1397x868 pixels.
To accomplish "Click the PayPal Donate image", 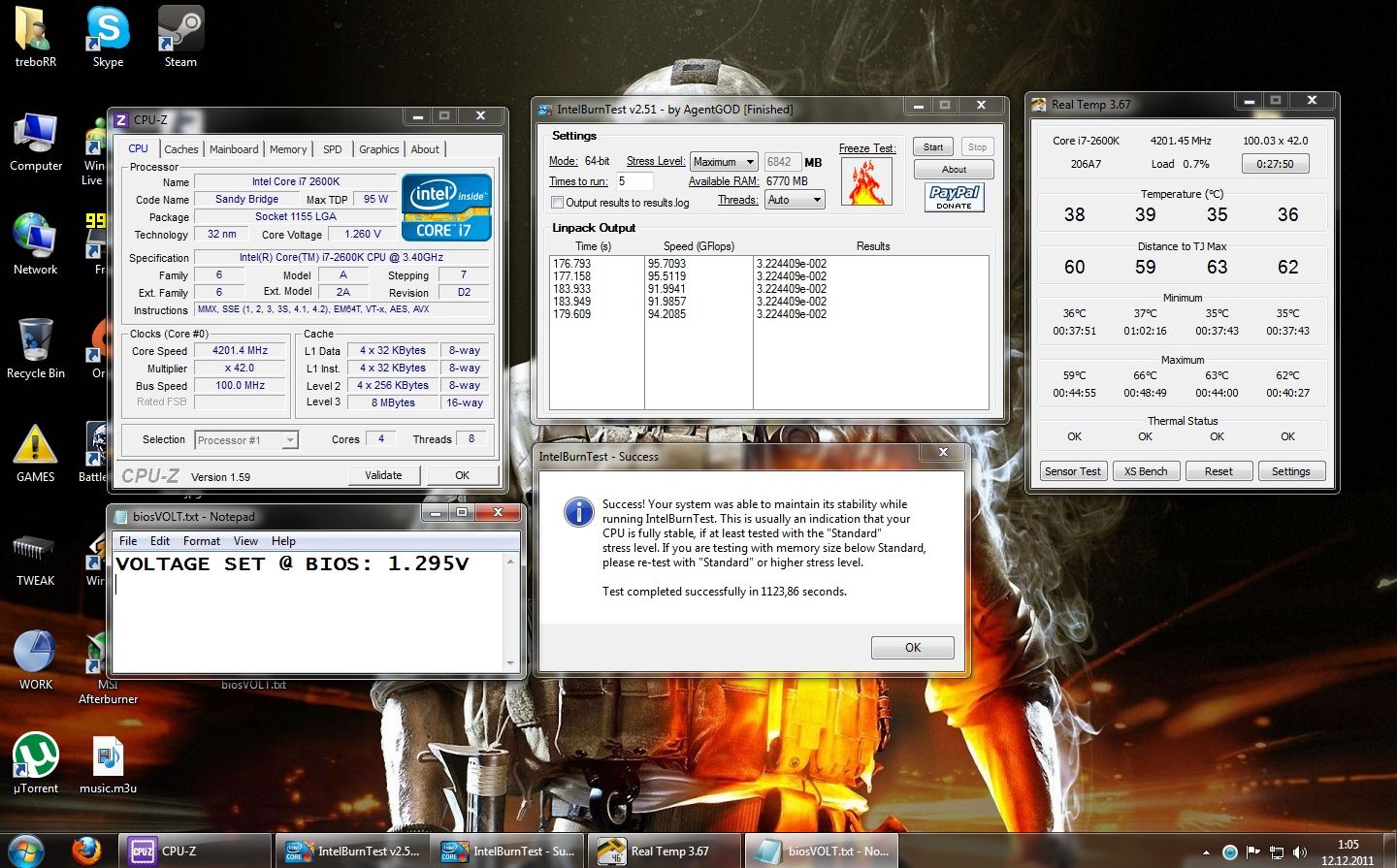I will (955, 197).
